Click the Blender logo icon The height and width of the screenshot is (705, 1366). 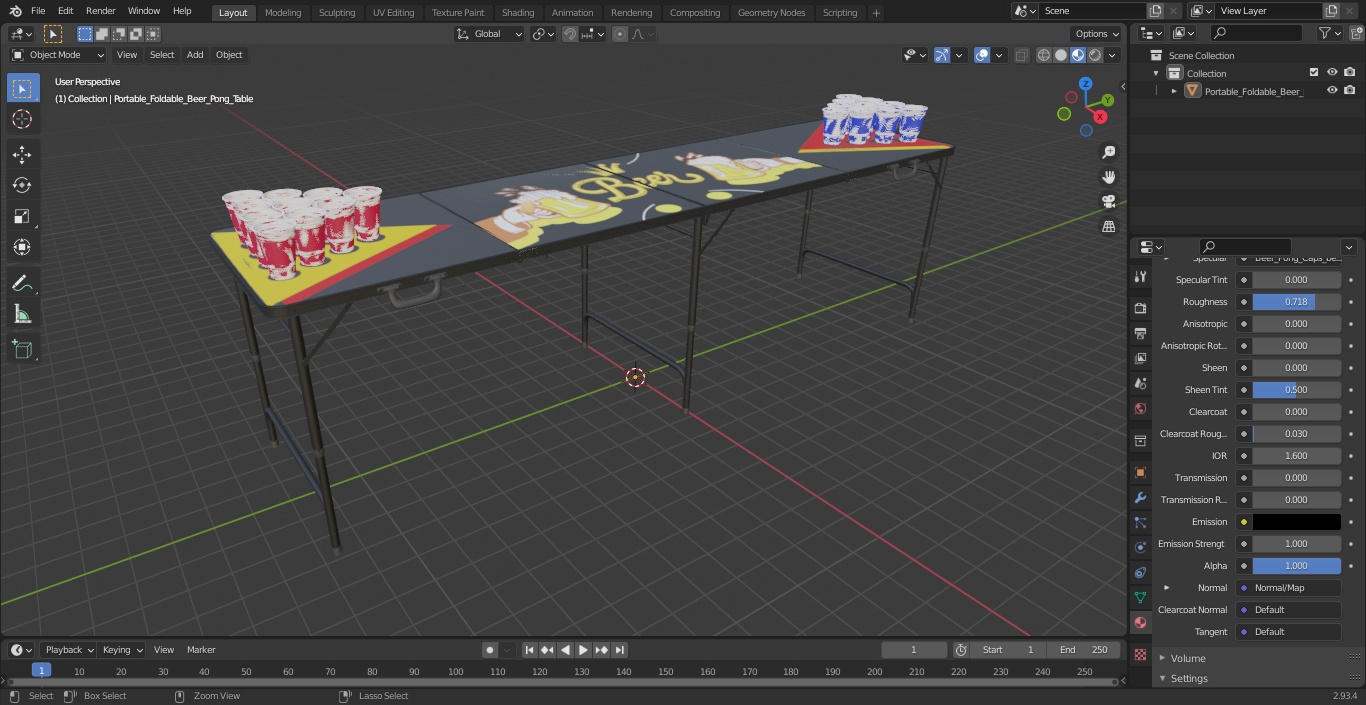point(14,11)
